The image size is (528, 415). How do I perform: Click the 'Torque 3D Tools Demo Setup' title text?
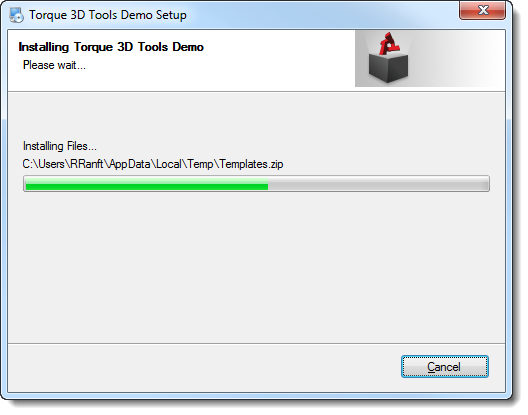pyautogui.click(x=109, y=15)
